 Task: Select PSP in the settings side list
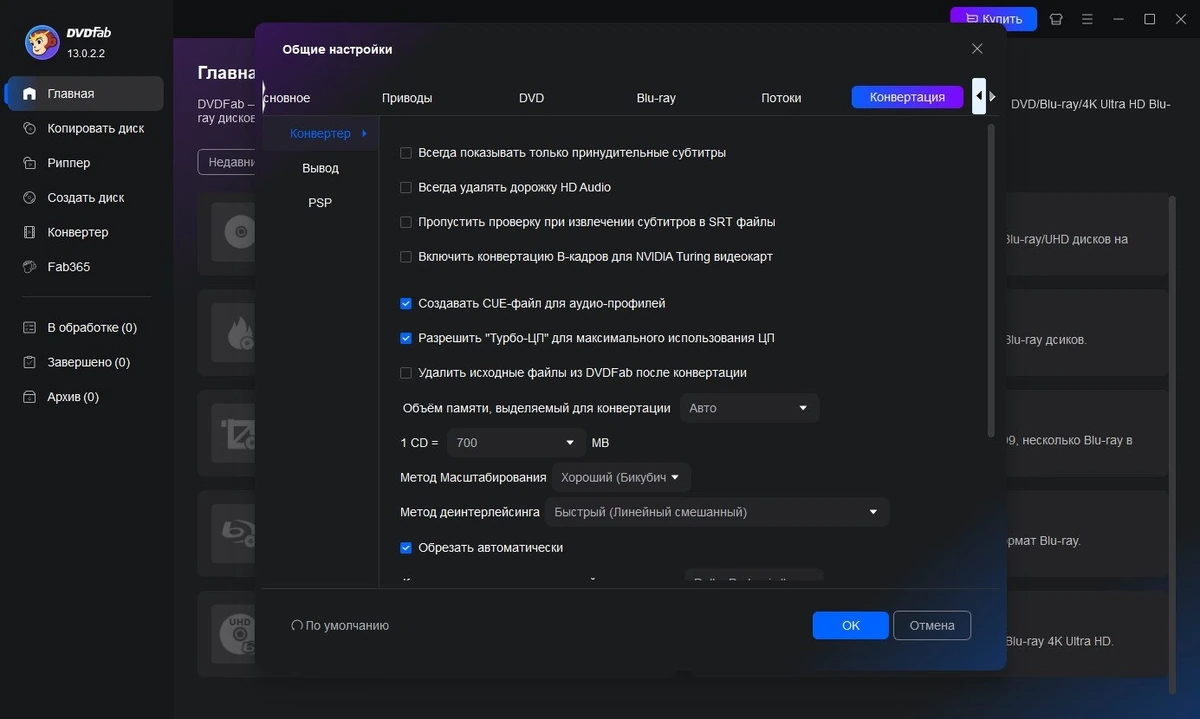320,203
